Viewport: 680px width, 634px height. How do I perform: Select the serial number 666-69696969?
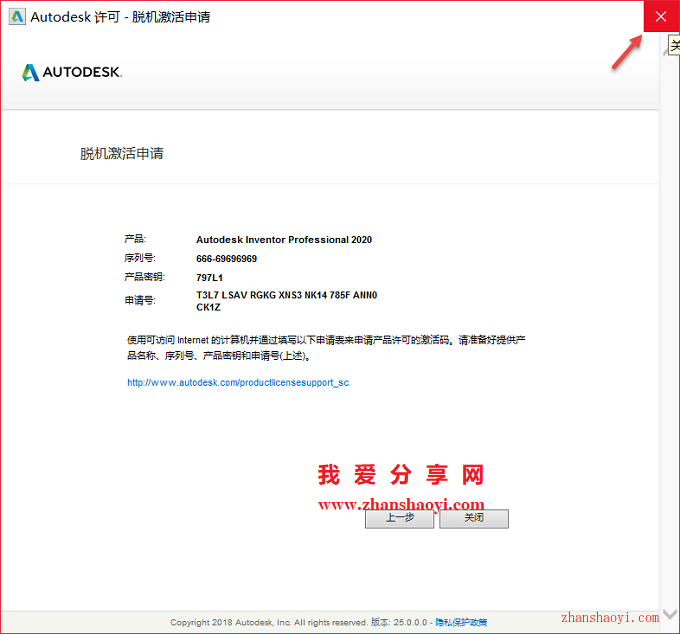point(226,259)
